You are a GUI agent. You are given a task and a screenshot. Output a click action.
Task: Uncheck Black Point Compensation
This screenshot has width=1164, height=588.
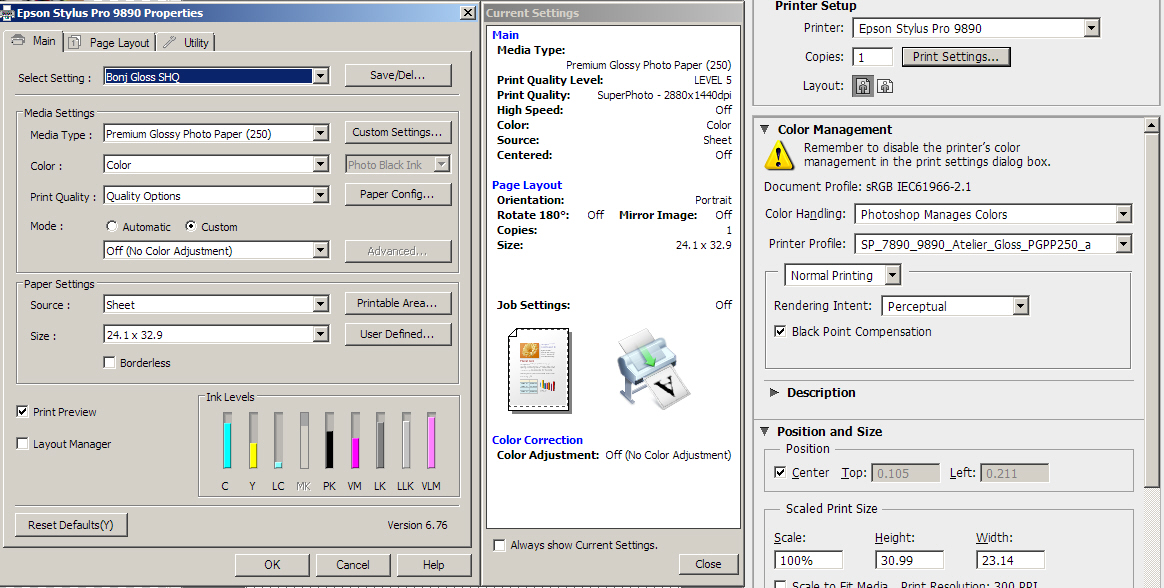click(x=781, y=332)
